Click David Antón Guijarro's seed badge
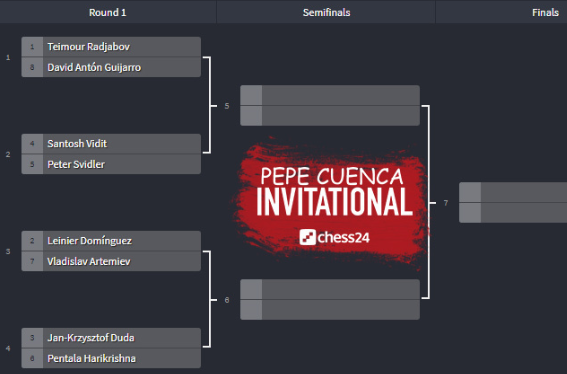The height and width of the screenshot is (374, 567). tap(32, 67)
